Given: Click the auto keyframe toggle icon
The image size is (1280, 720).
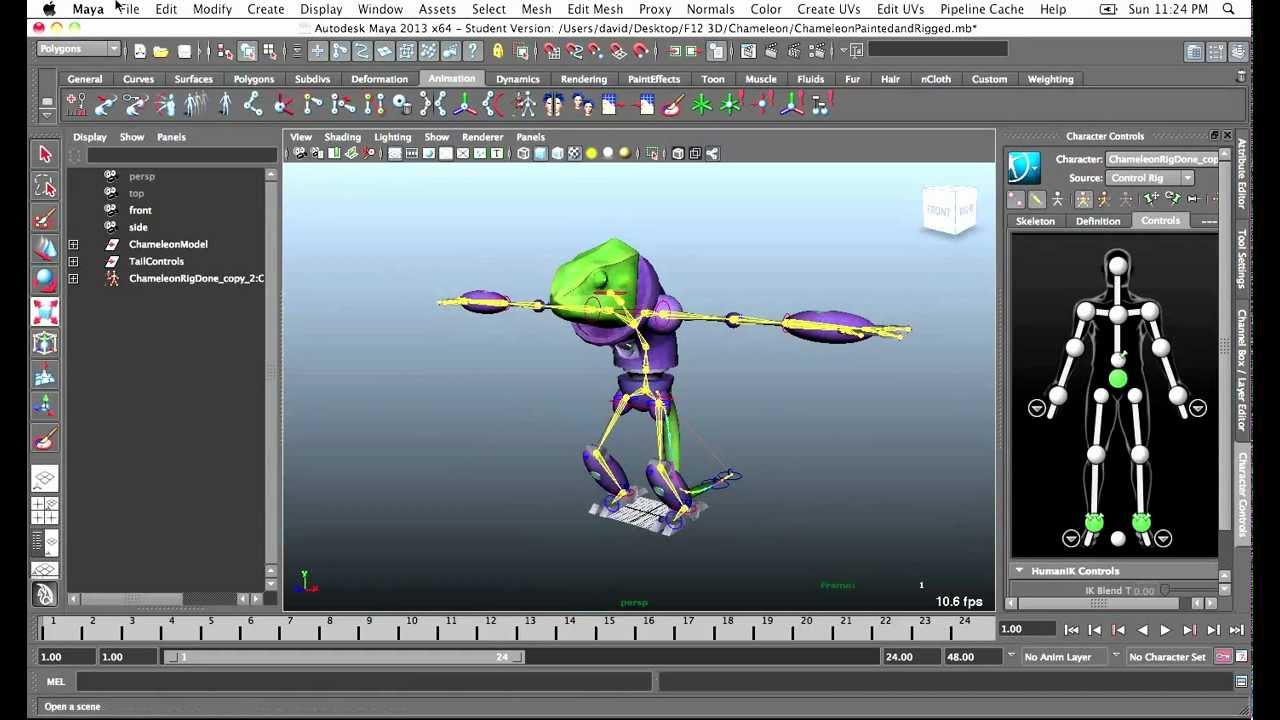Looking at the screenshot, I should coord(1222,657).
